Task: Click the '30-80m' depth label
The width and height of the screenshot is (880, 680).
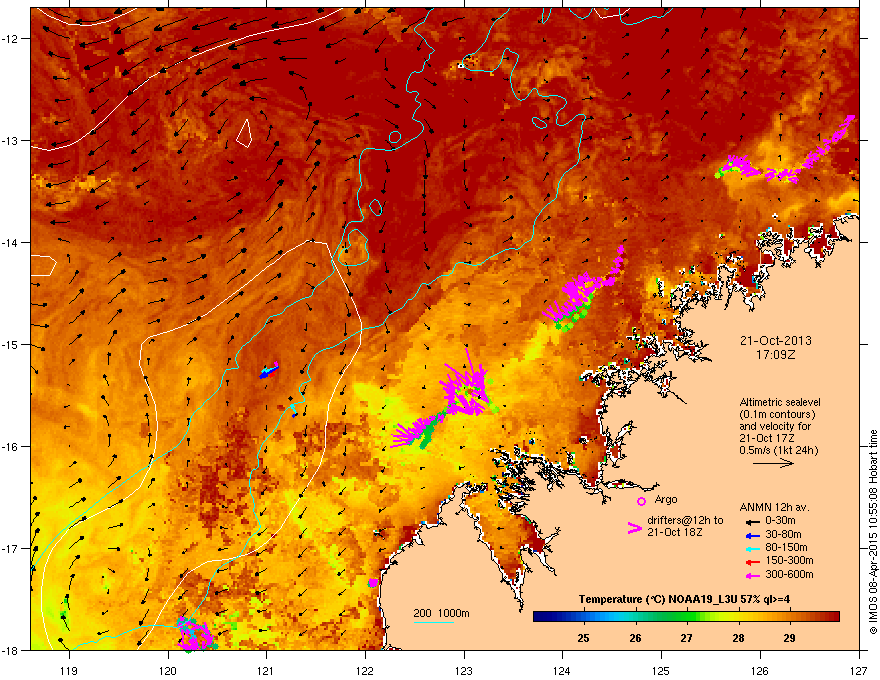Action: point(783,534)
